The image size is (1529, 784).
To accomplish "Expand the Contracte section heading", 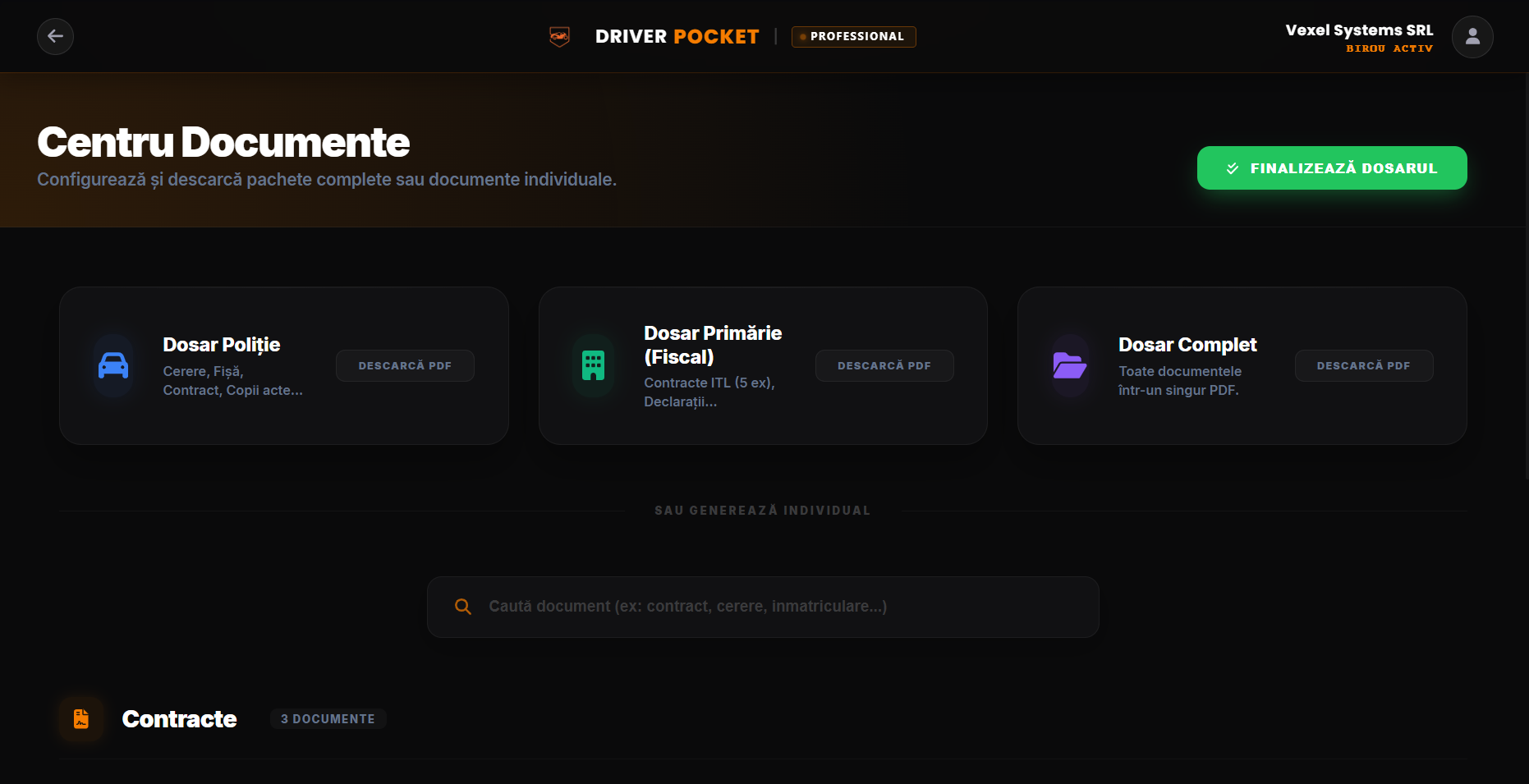I will (179, 719).
